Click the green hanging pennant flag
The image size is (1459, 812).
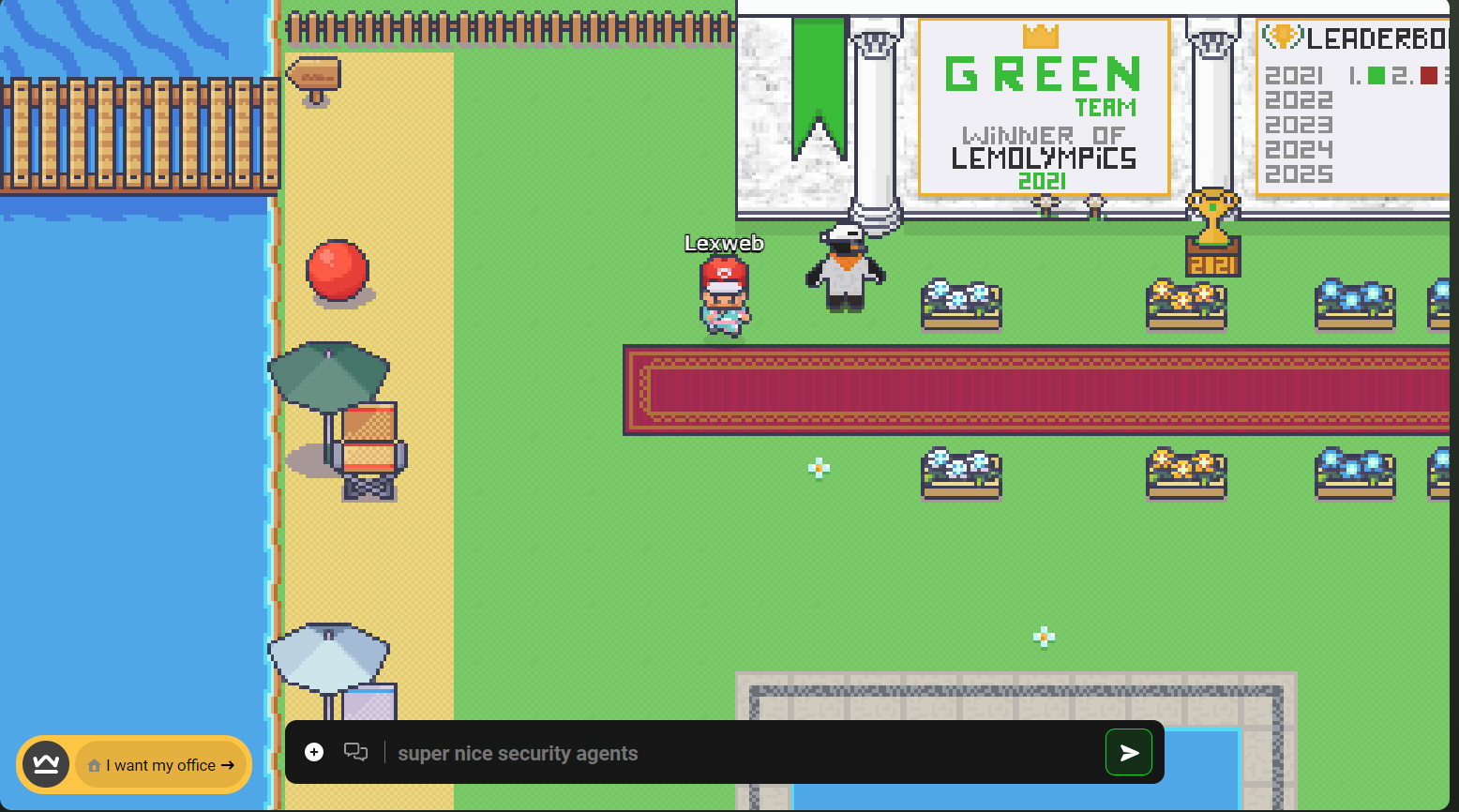click(820, 89)
